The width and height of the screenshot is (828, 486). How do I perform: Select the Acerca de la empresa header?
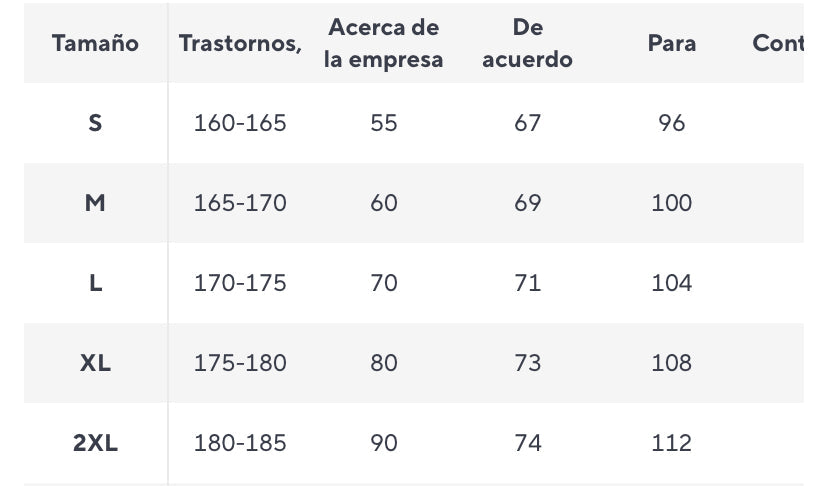pyautogui.click(x=383, y=43)
